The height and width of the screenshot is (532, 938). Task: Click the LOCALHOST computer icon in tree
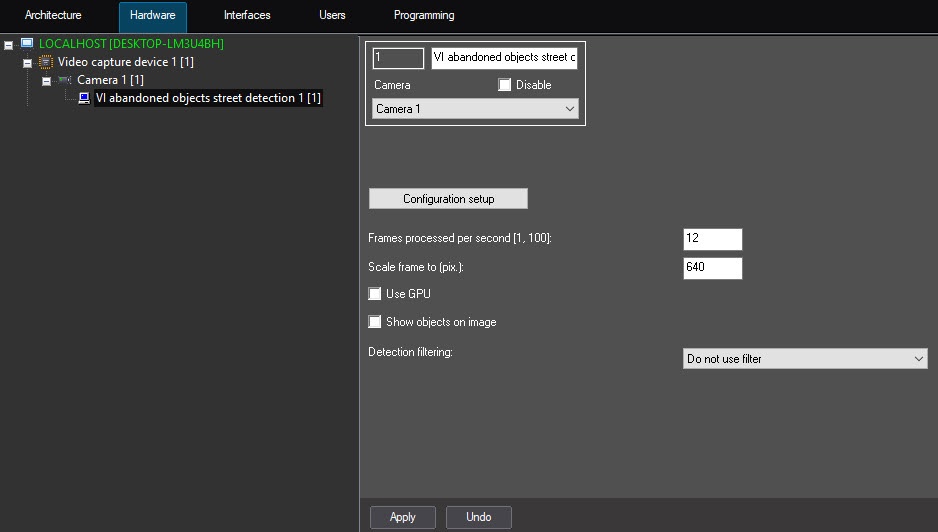[x=27, y=44]
